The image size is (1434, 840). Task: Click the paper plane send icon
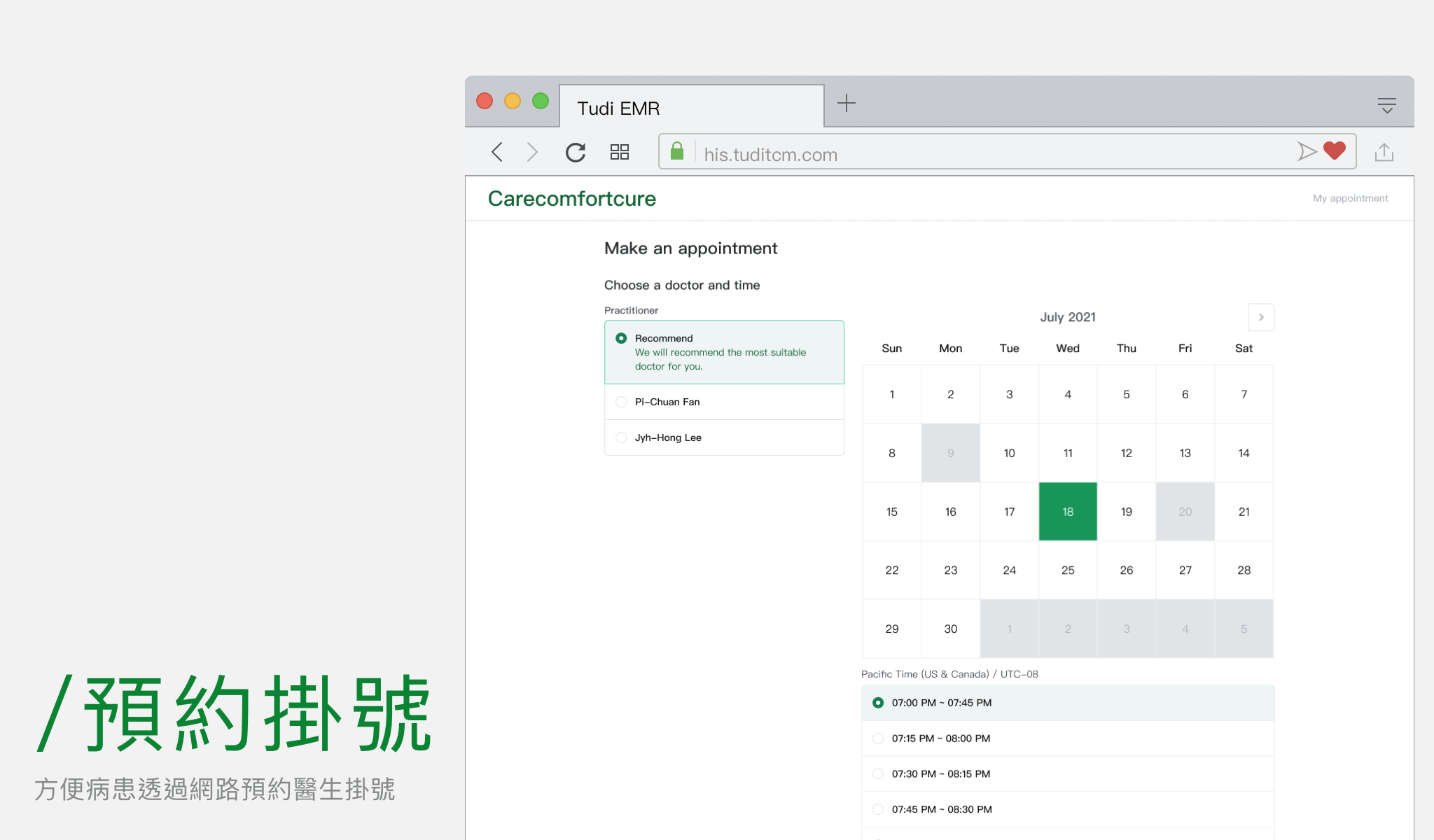pos(1308,151)
